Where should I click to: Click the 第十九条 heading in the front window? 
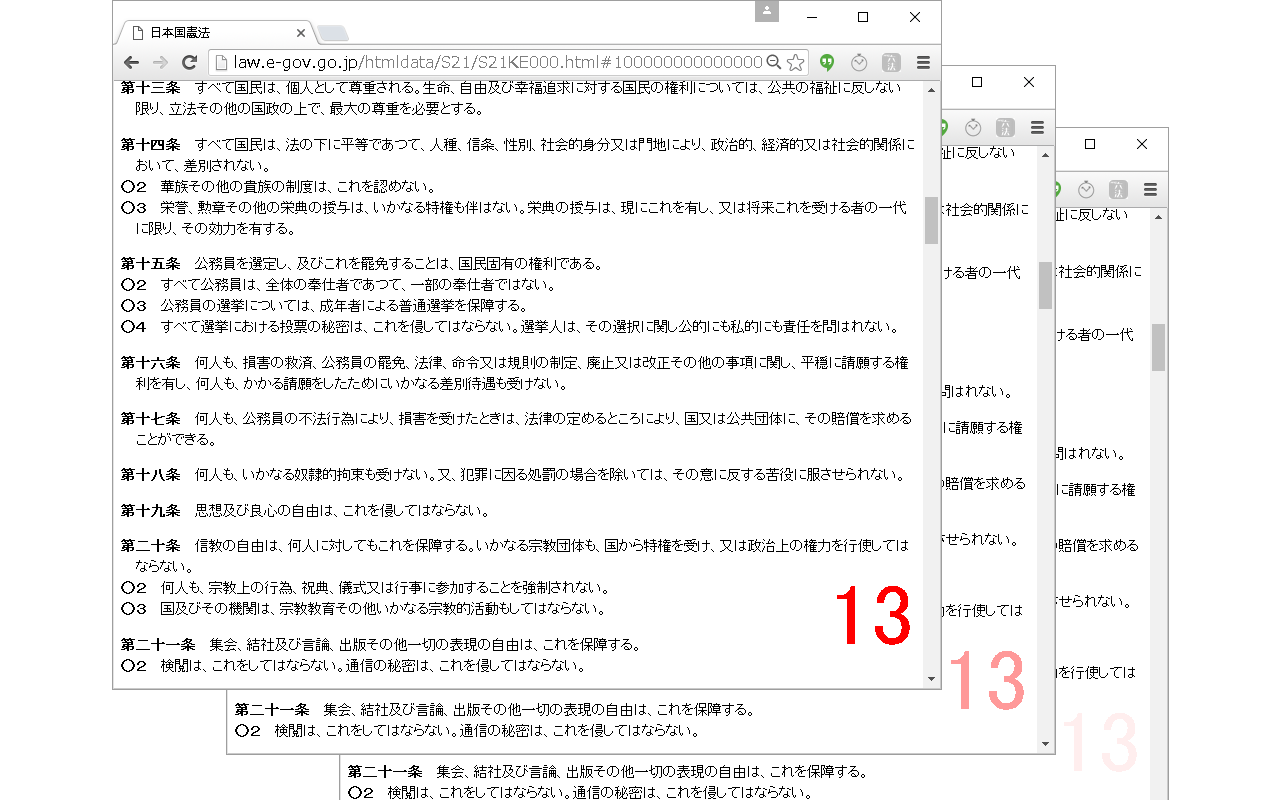click(151, 511)
